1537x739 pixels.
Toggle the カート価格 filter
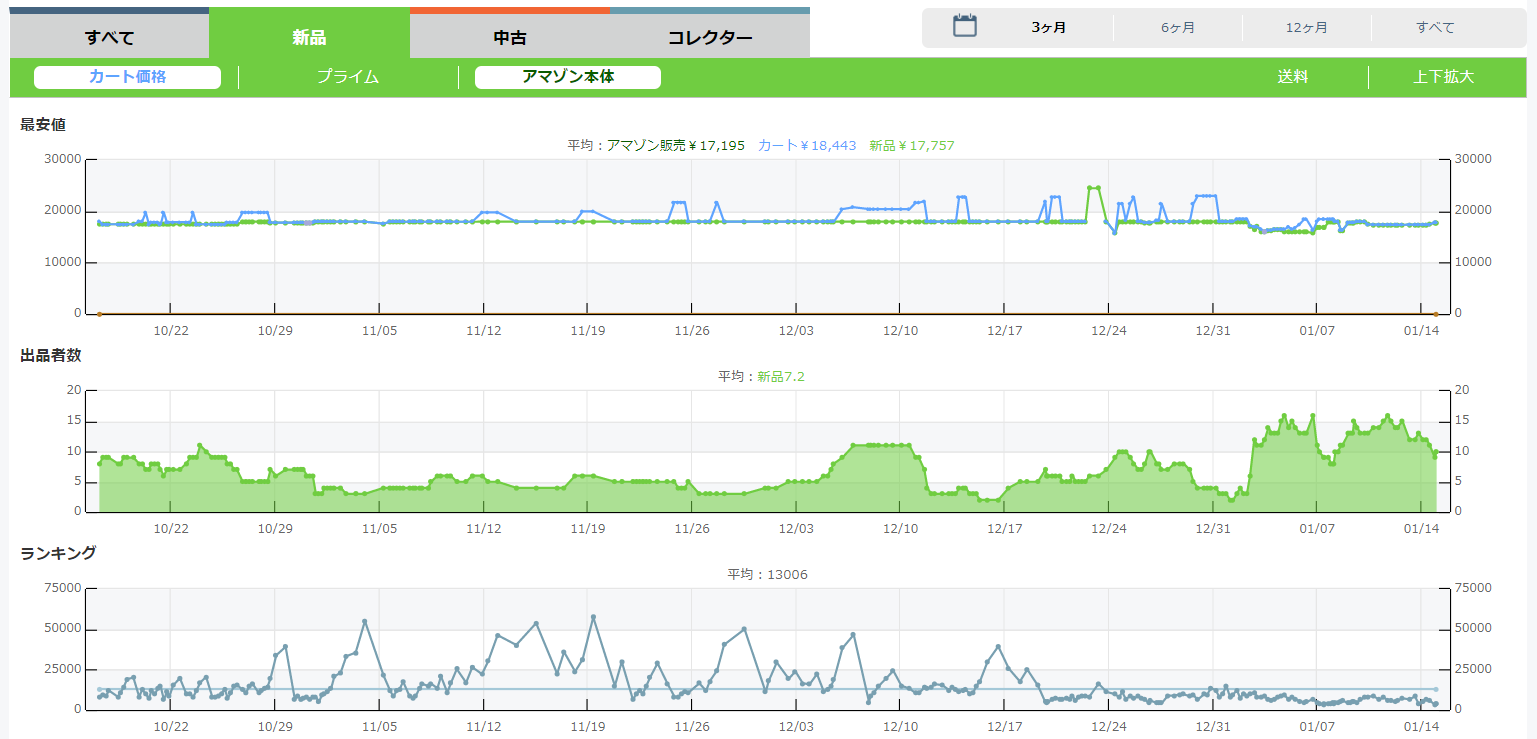click(x=127, y=77)
